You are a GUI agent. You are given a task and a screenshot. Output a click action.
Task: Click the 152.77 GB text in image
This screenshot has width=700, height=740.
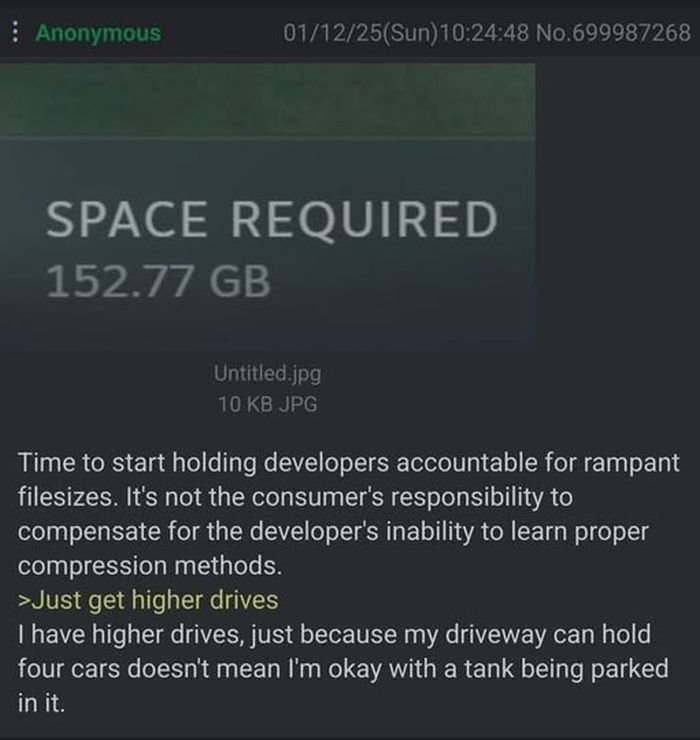(158, 281)
